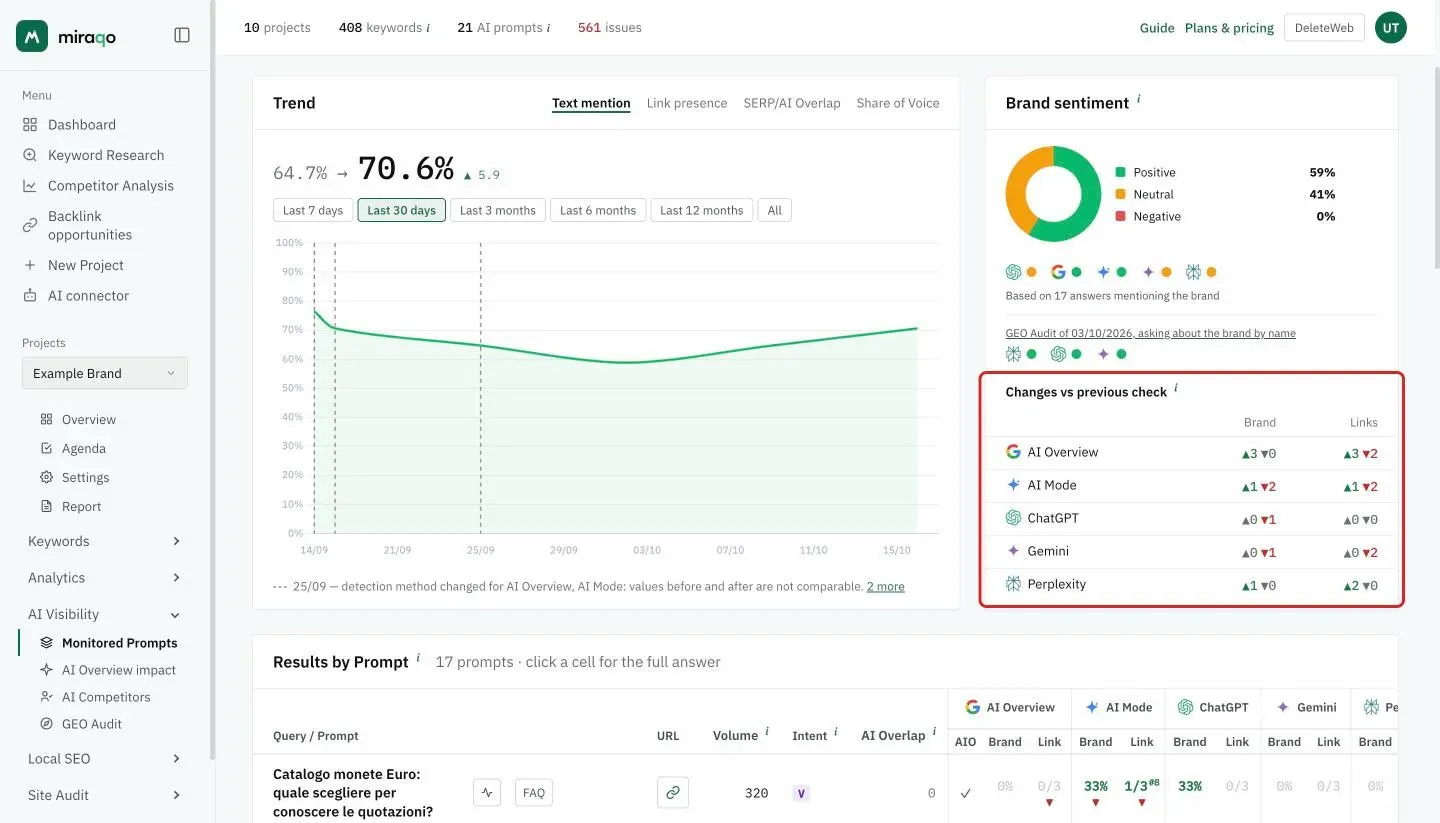
Task: Switch to the Link presence tab
Action: tap(687, 103)
